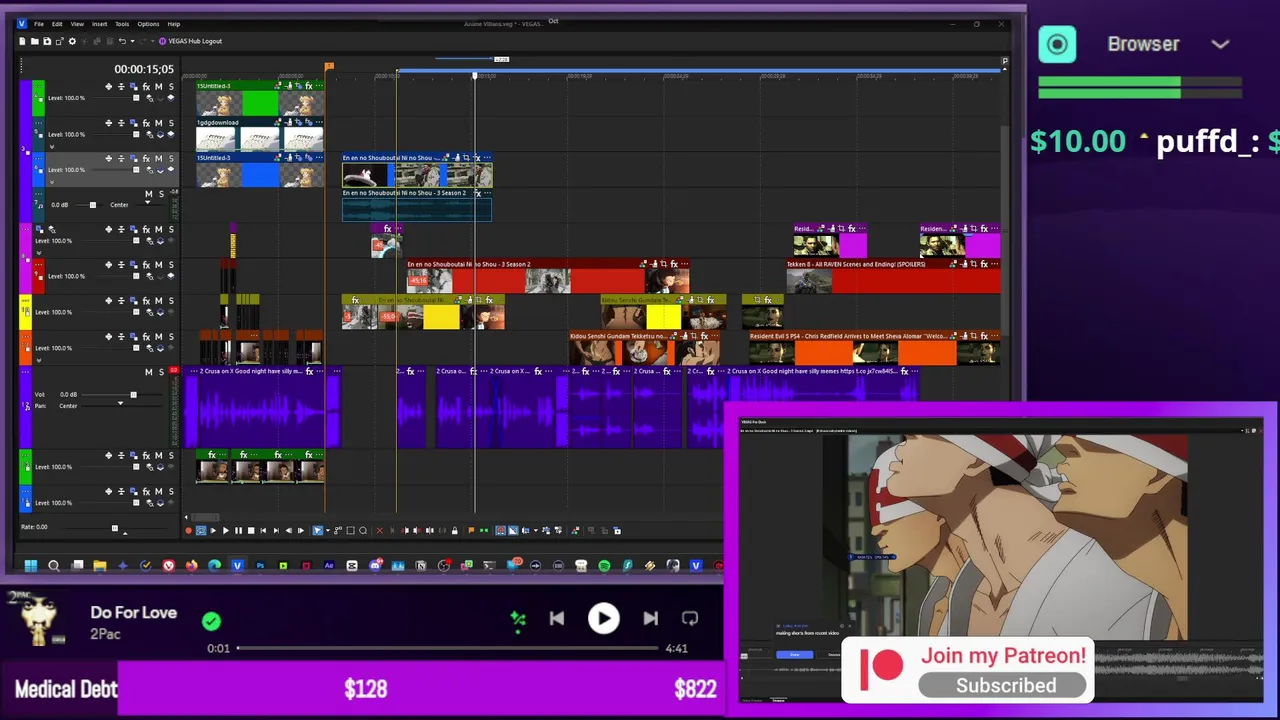Image resolution: width=1280 pixels, height=720 pixels.
Task: Click Stop in VEGAS transport bar
Action: (x=251, y=531)
